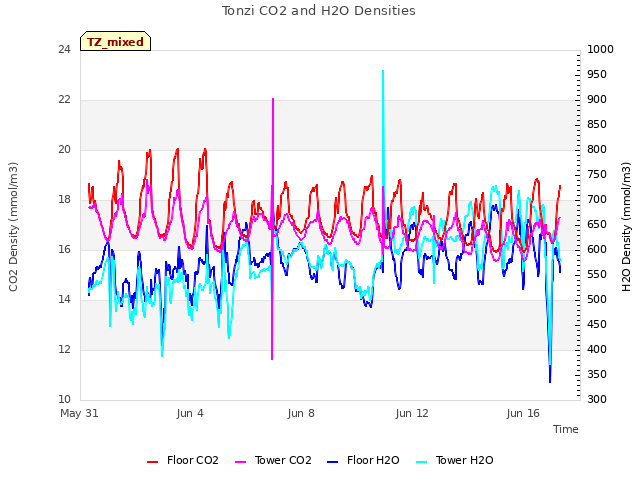This screenshot has width=640, height=480.
Task: Click the 850 value on right axis
Action: click(597, 124)
